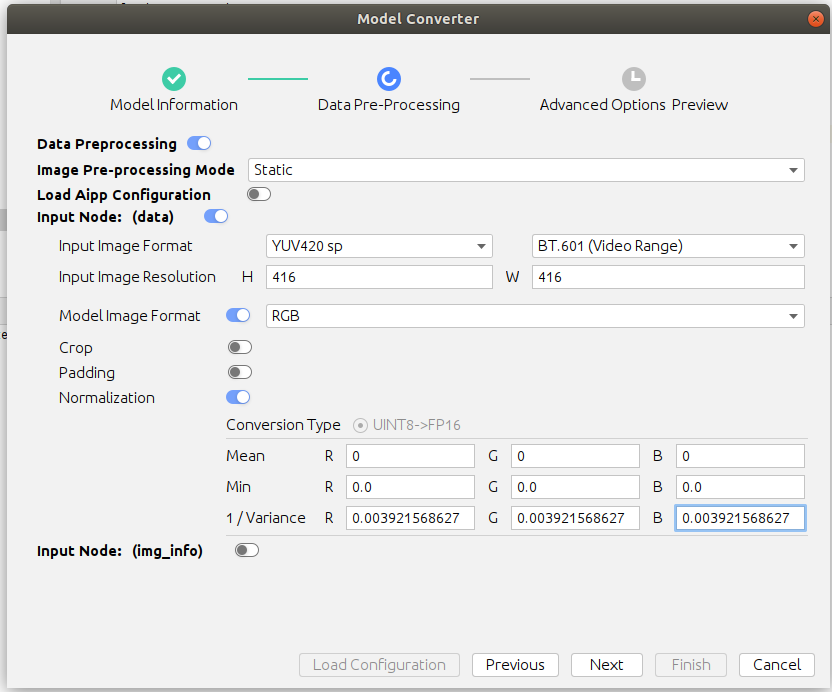
Task: Click the green Model Information checkmark icon
Action: pyautogui.click(x=174, y=79)
